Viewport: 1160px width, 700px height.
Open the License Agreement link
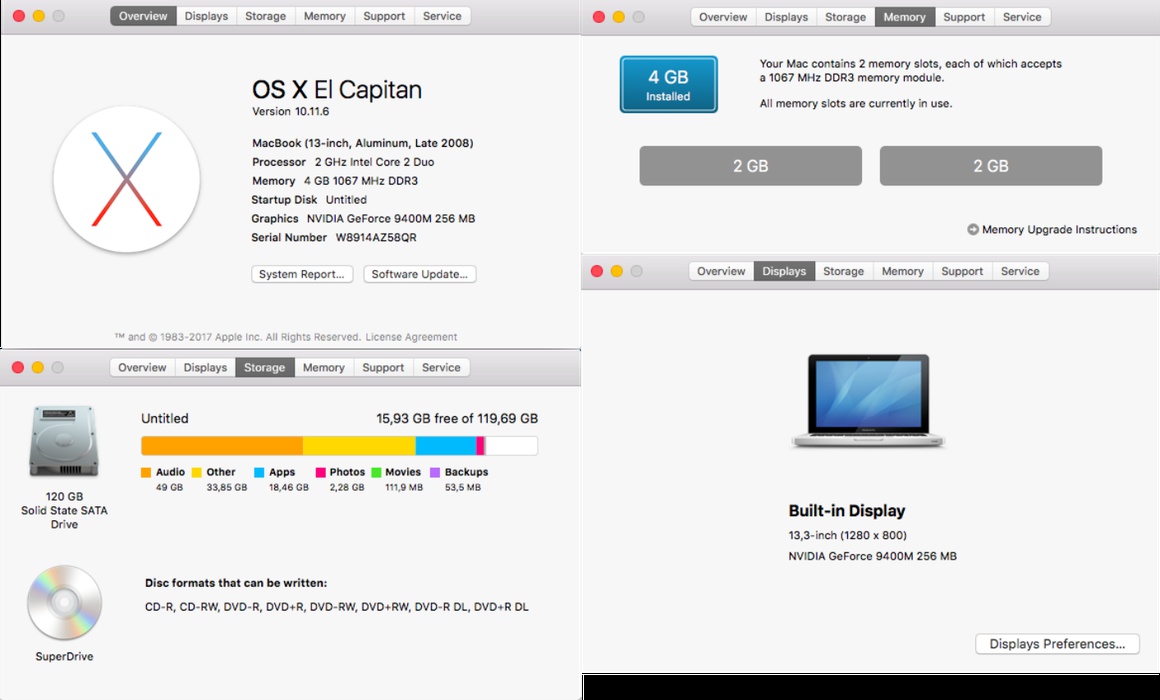[411, 337]
